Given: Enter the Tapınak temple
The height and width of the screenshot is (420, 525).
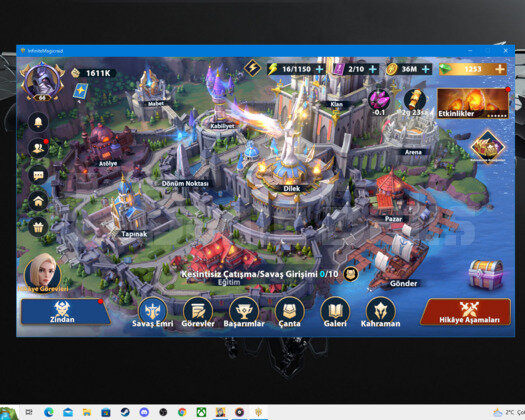Looking at the screenshot, I should (x=129, y=211).
